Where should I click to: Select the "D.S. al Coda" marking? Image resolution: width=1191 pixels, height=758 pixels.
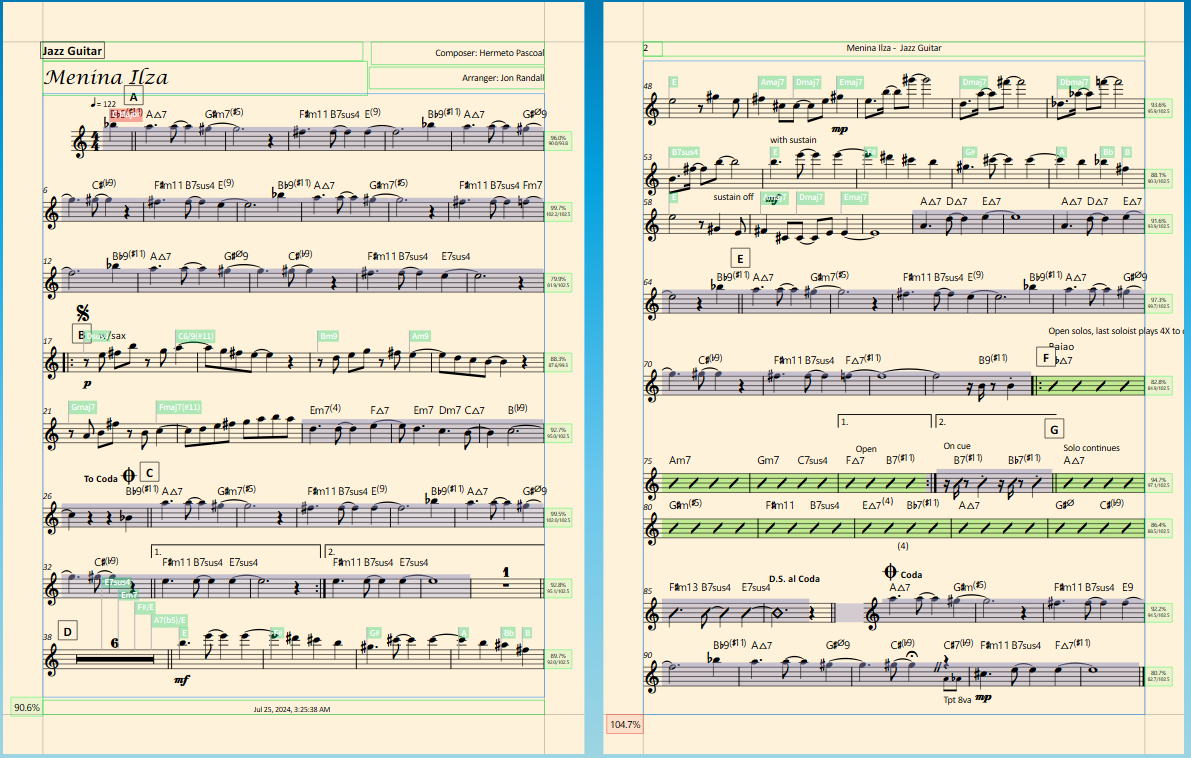coord(794,579)
